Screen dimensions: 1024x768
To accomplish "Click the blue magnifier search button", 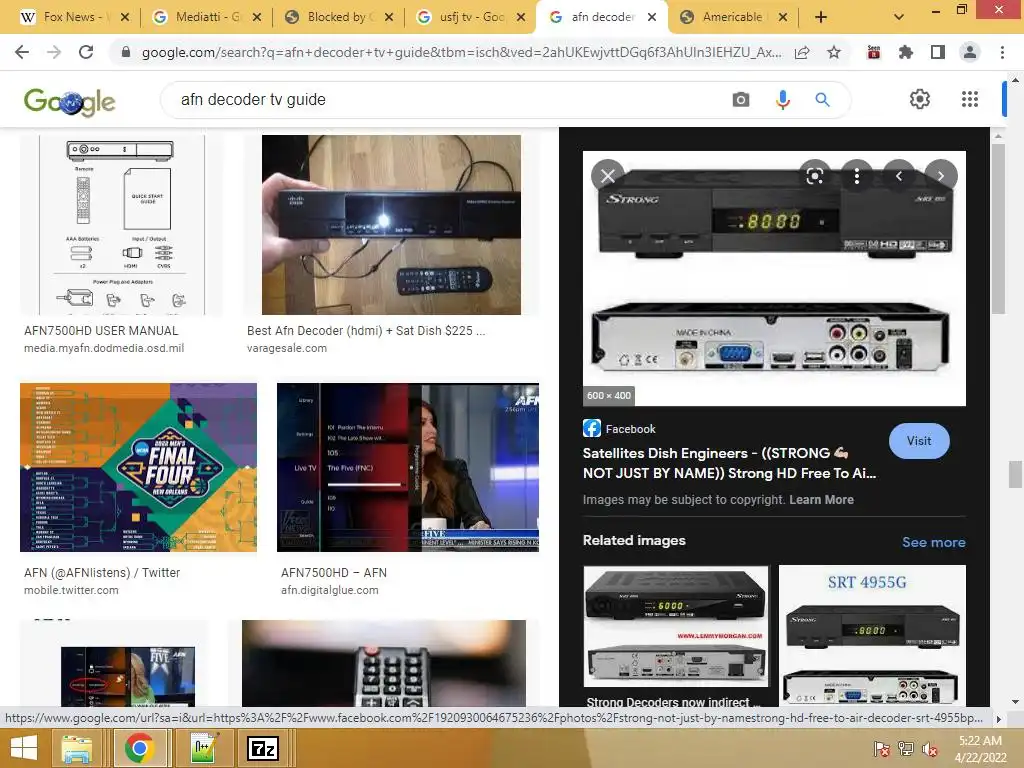I will tap(822, 100).
